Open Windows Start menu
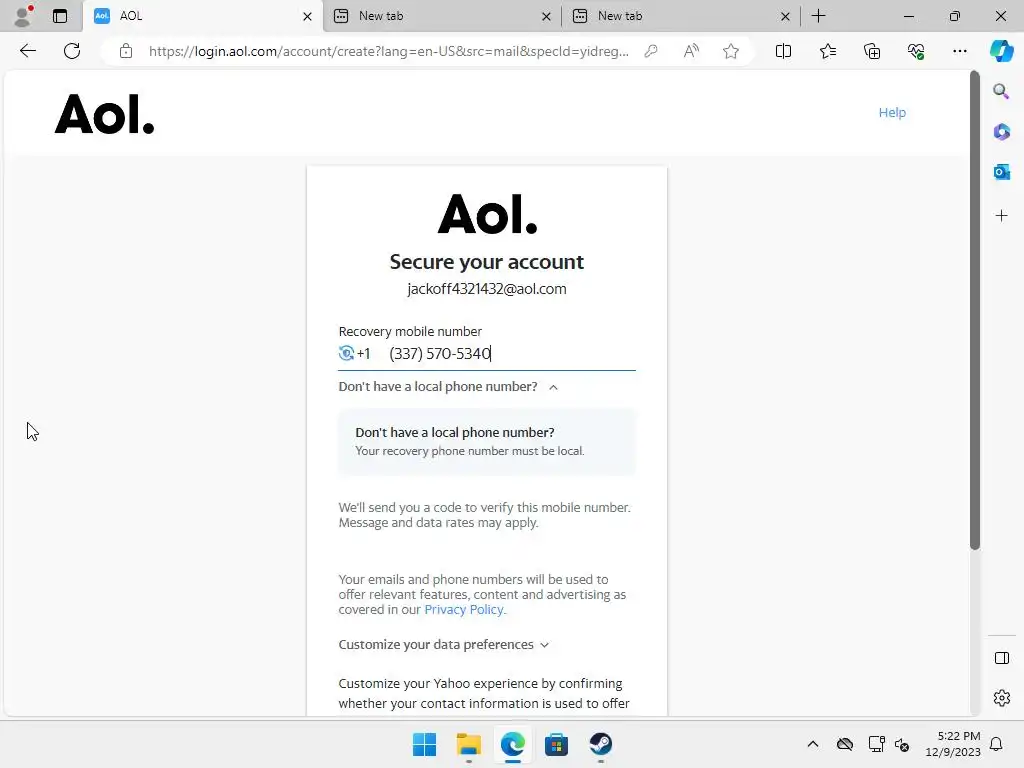 pyautogui.click(x=424, y=744)
